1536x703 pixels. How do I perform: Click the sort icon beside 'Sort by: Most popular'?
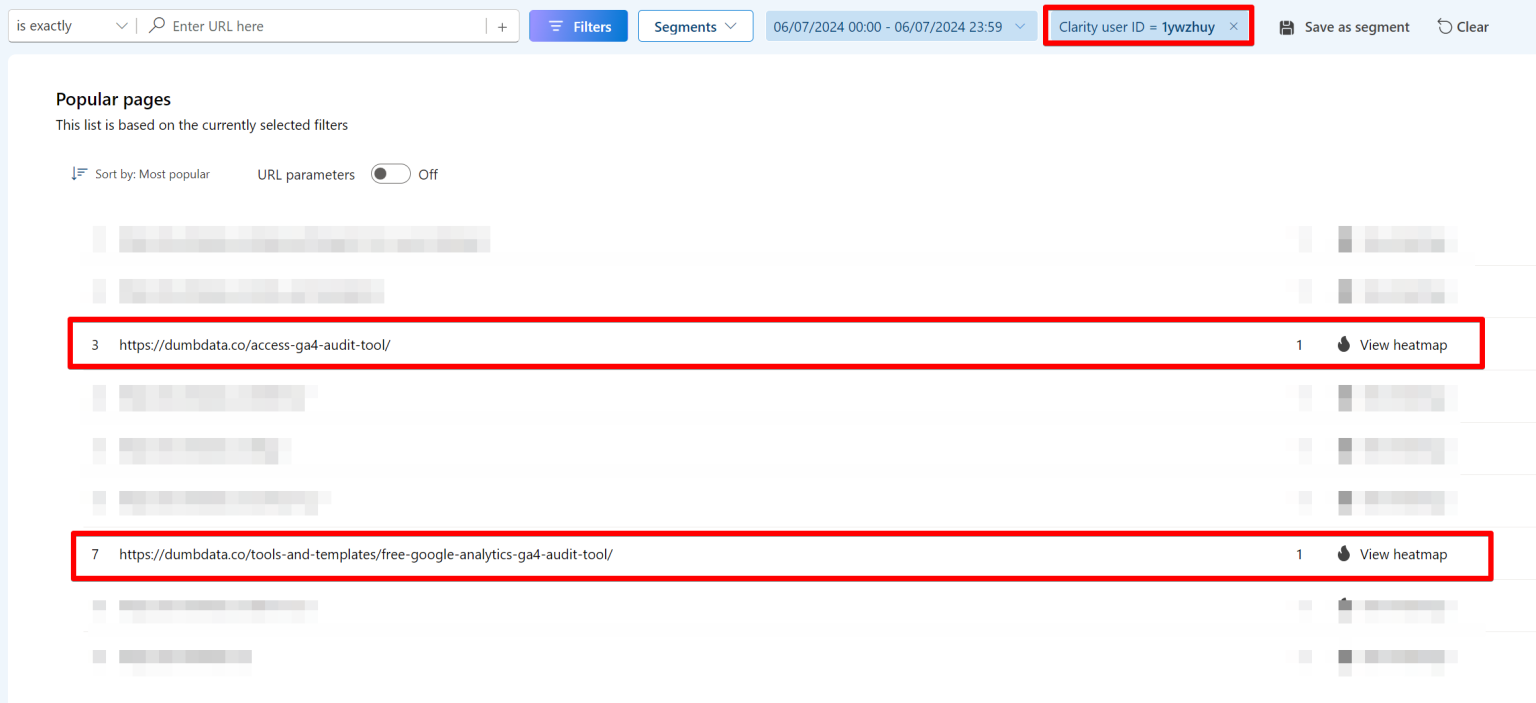tap(79, 173)
